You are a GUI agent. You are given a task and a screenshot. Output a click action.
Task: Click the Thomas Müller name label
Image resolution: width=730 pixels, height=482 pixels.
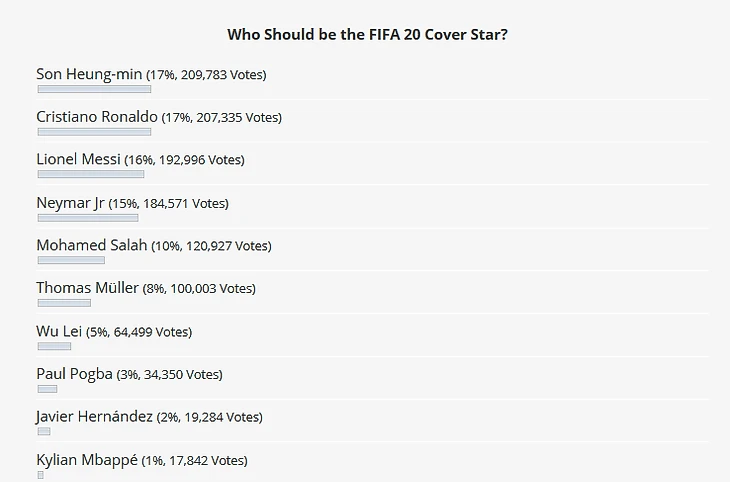tap(87, 288)
